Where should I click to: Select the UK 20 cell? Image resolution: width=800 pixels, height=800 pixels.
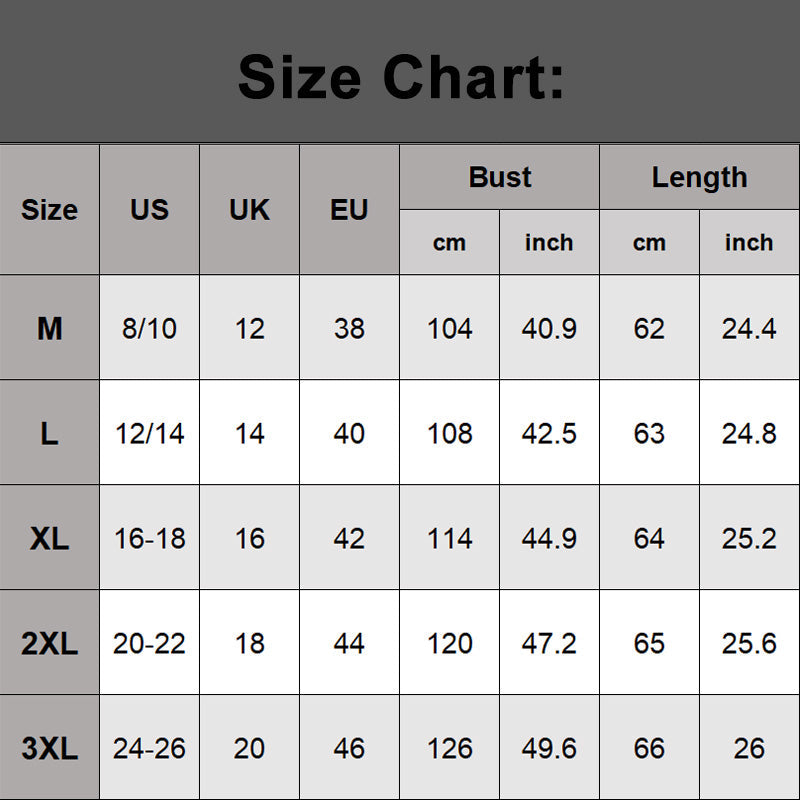[x=249, y=748]
